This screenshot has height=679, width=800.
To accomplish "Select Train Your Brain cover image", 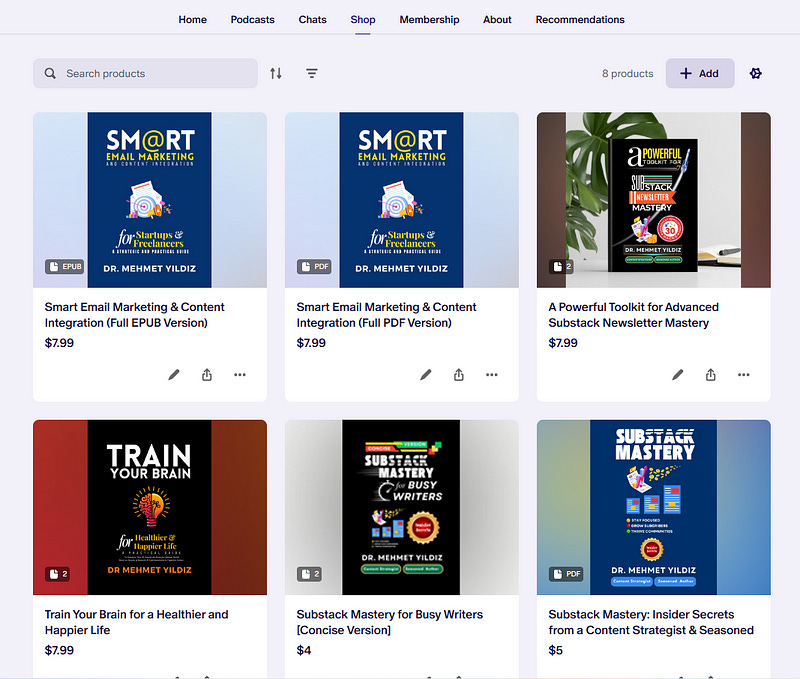I will click(150, 507).
